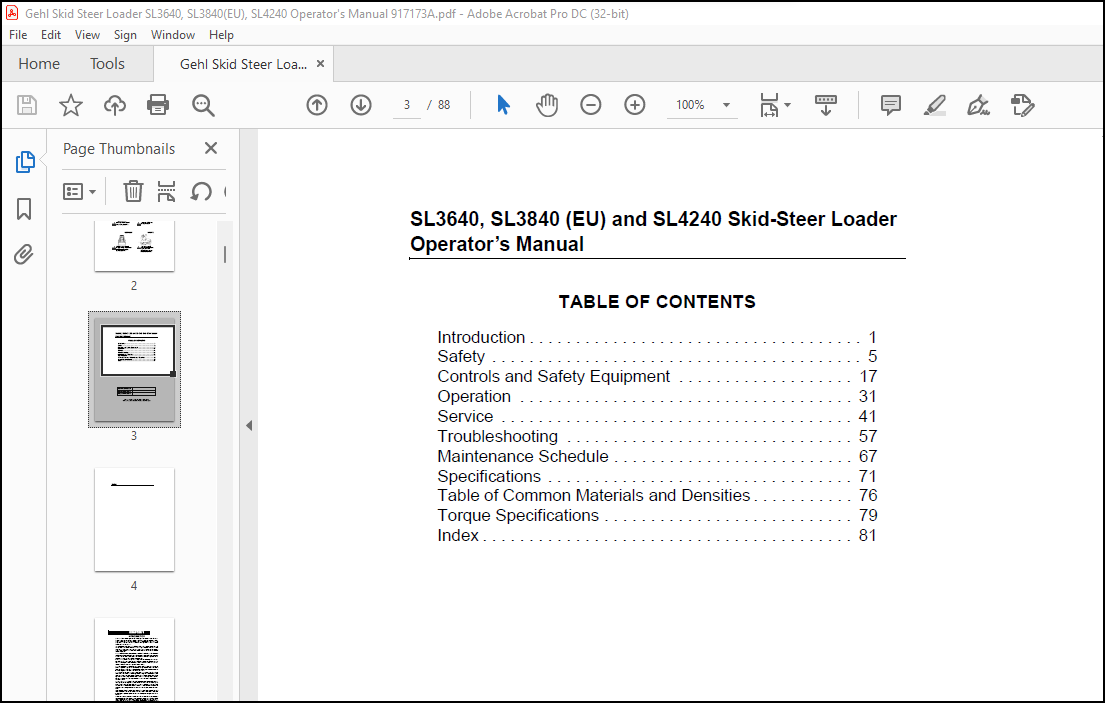Click the Page Thumbnails panel title
The width and height of the screenshot is (1105, 703).
pyautogui.click(x=119, y=149)
